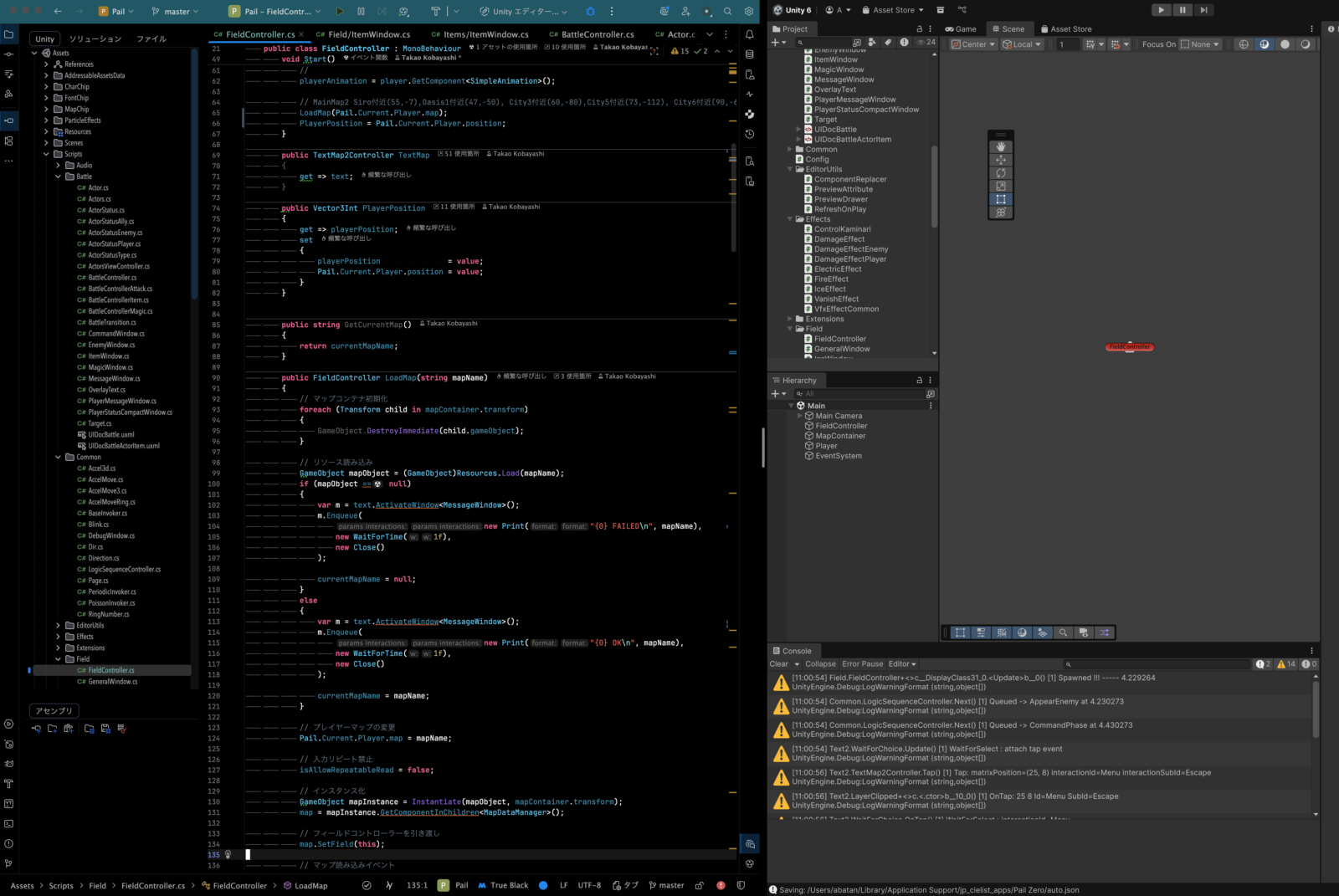Open the Center pivot mode dropdown
Screen dimensions: 1339x896
click(973, 44)
